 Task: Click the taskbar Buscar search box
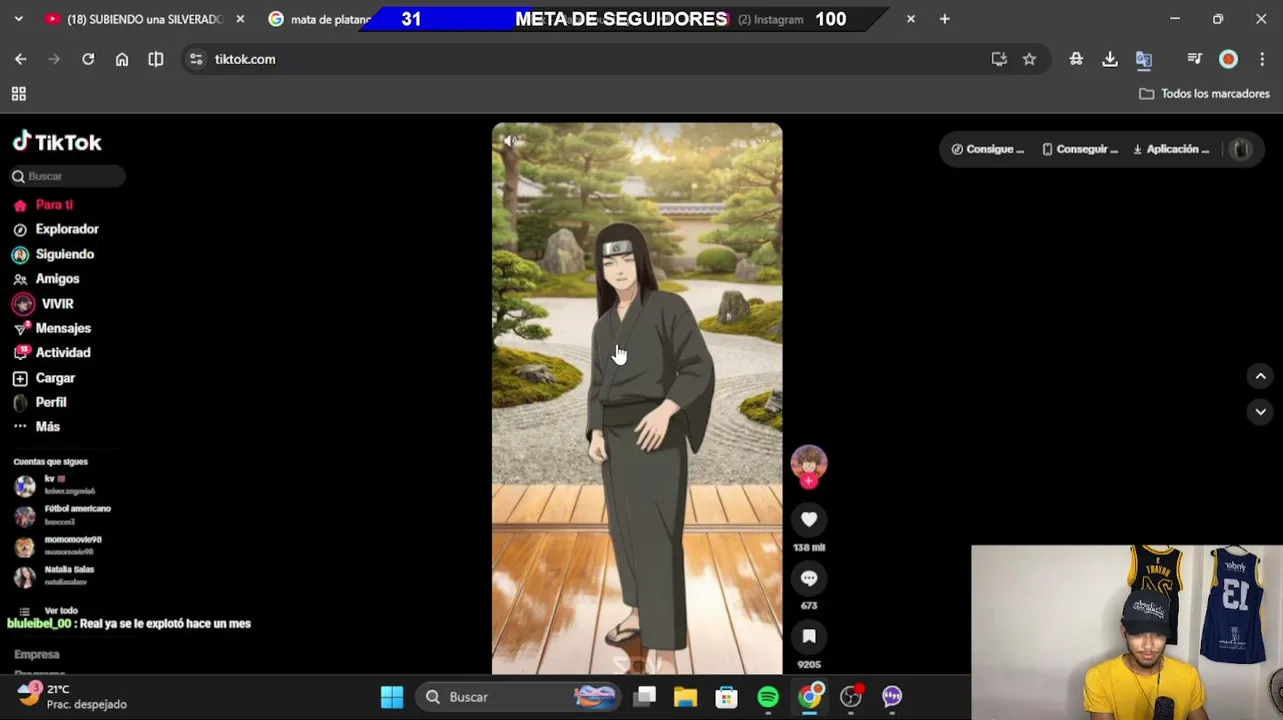tap(519, 697)
